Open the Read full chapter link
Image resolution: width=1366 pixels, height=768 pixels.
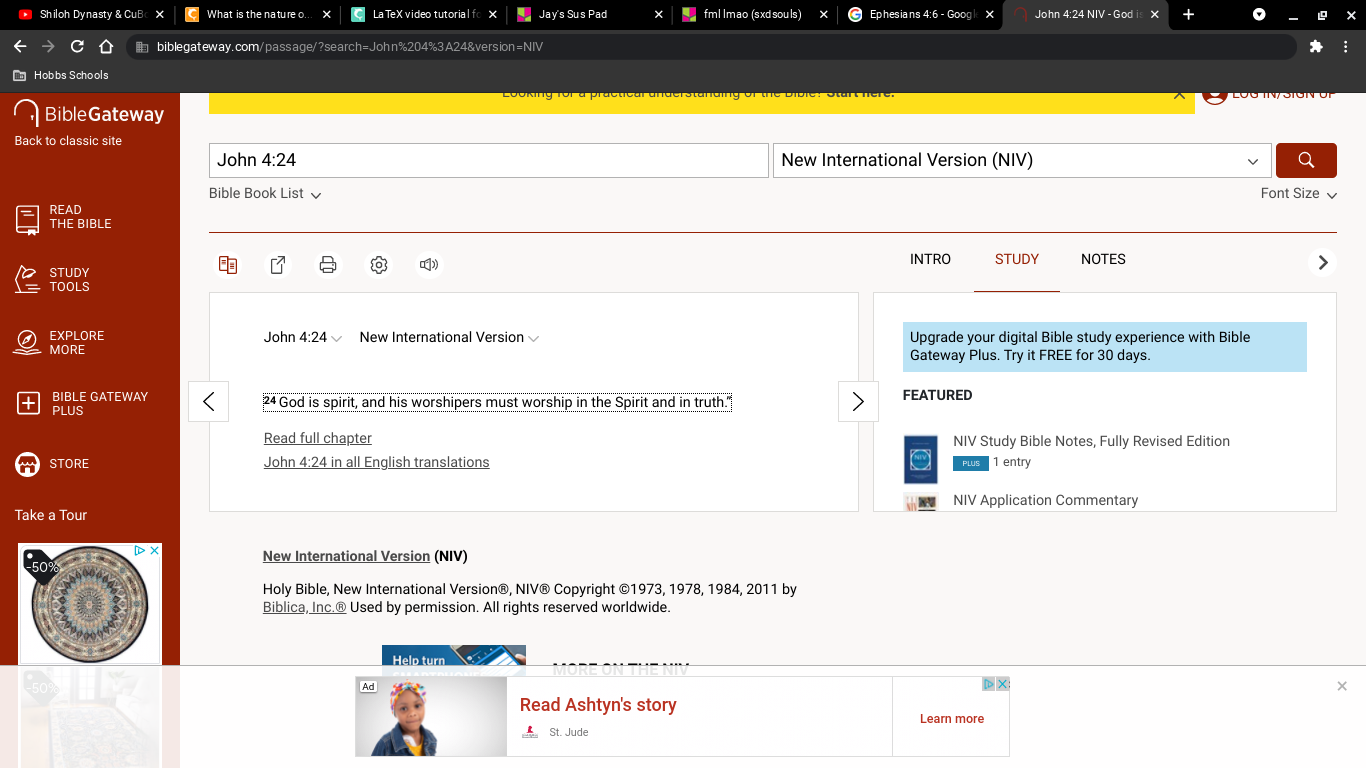coord(318,439)
